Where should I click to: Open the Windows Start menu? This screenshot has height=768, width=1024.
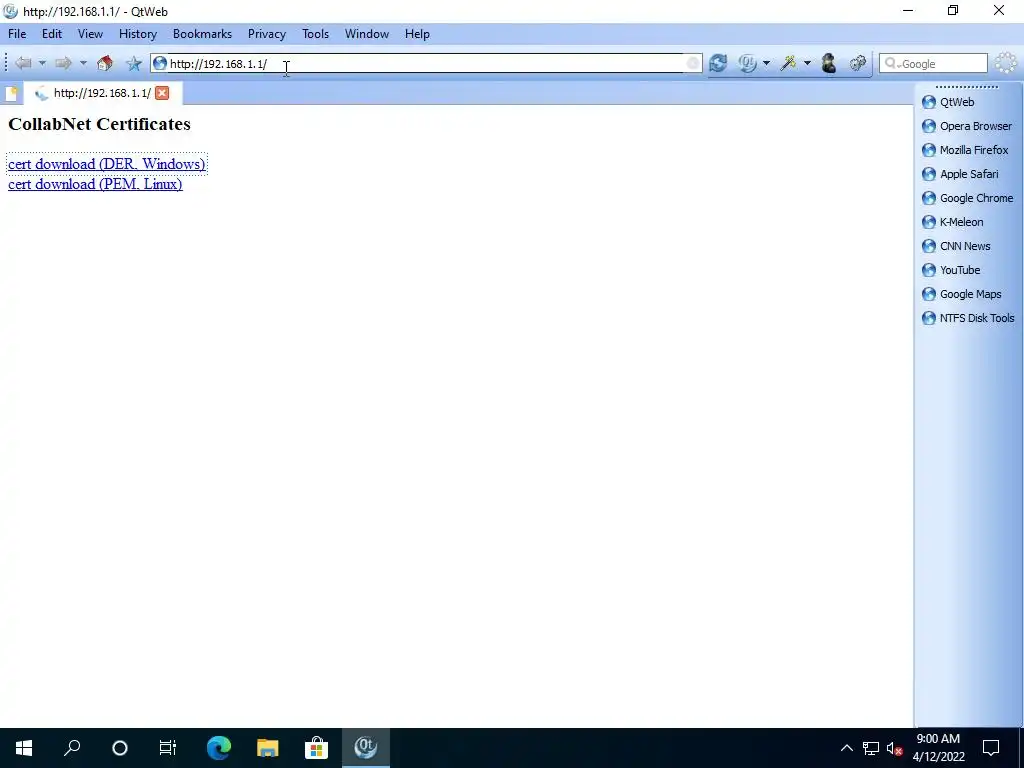coord(24,748)
